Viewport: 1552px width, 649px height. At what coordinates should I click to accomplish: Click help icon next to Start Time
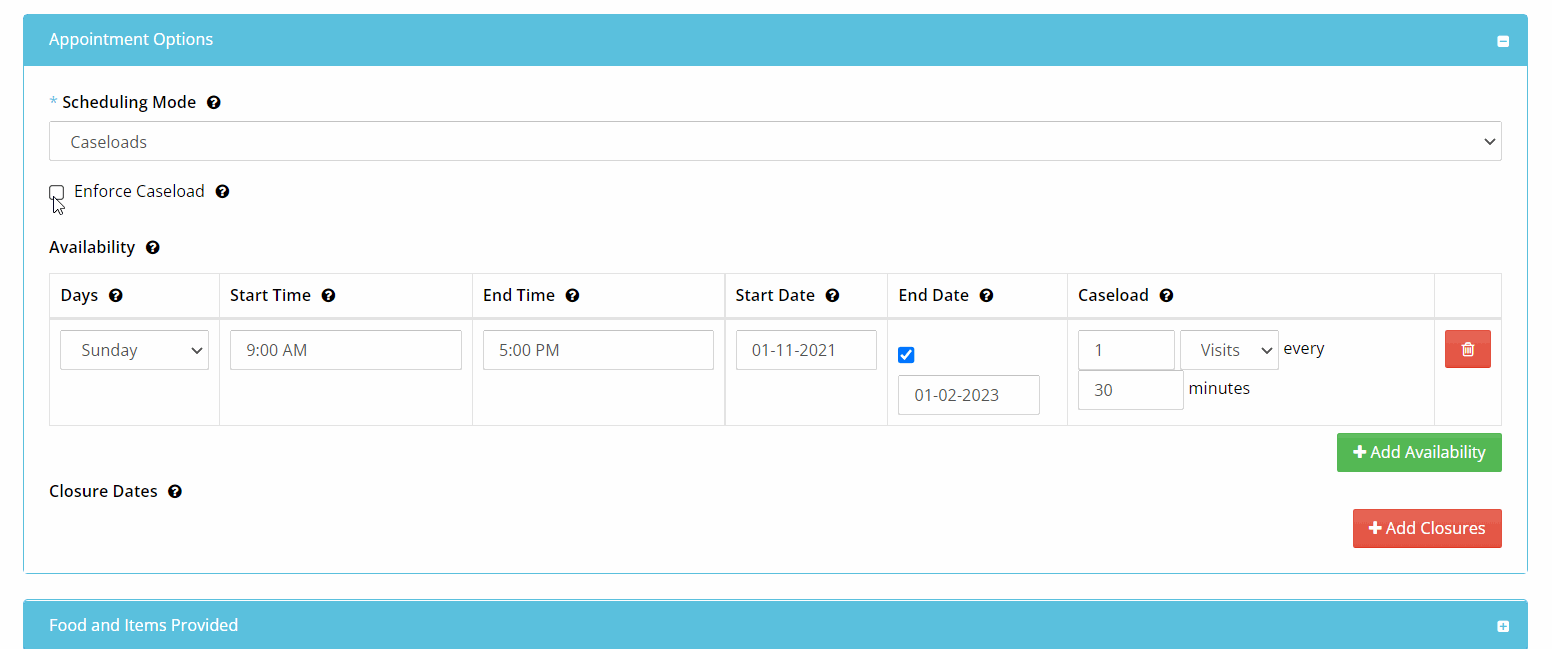(x=328, y=296)
